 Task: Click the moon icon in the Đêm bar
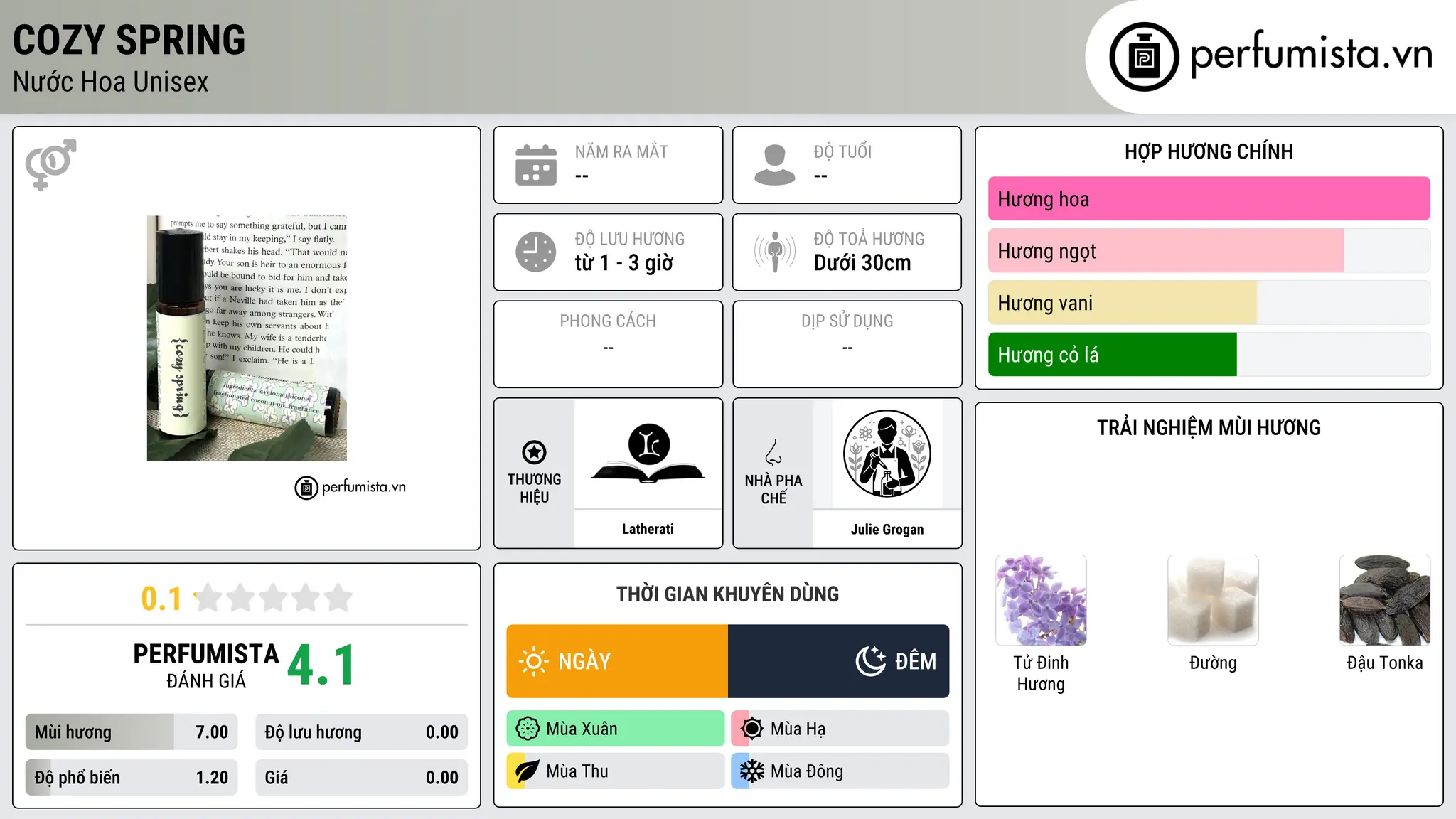[x=871, y=661]
